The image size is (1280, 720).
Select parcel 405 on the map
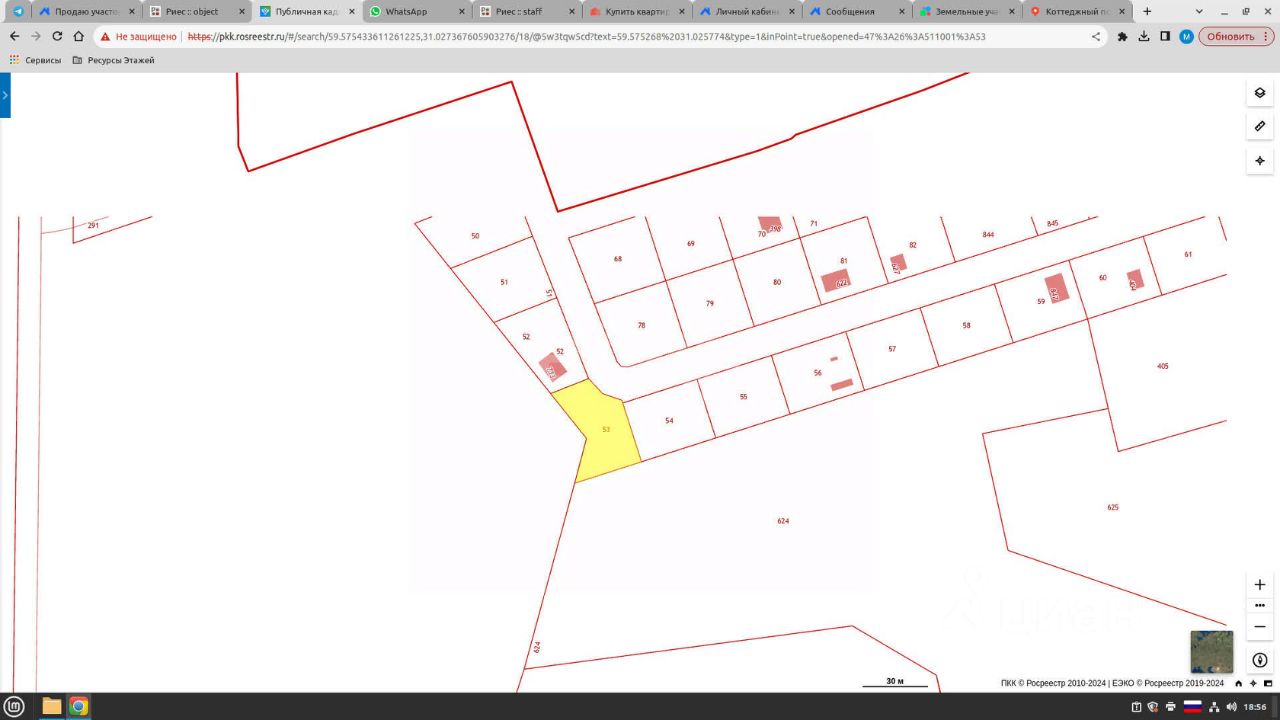1162,367
